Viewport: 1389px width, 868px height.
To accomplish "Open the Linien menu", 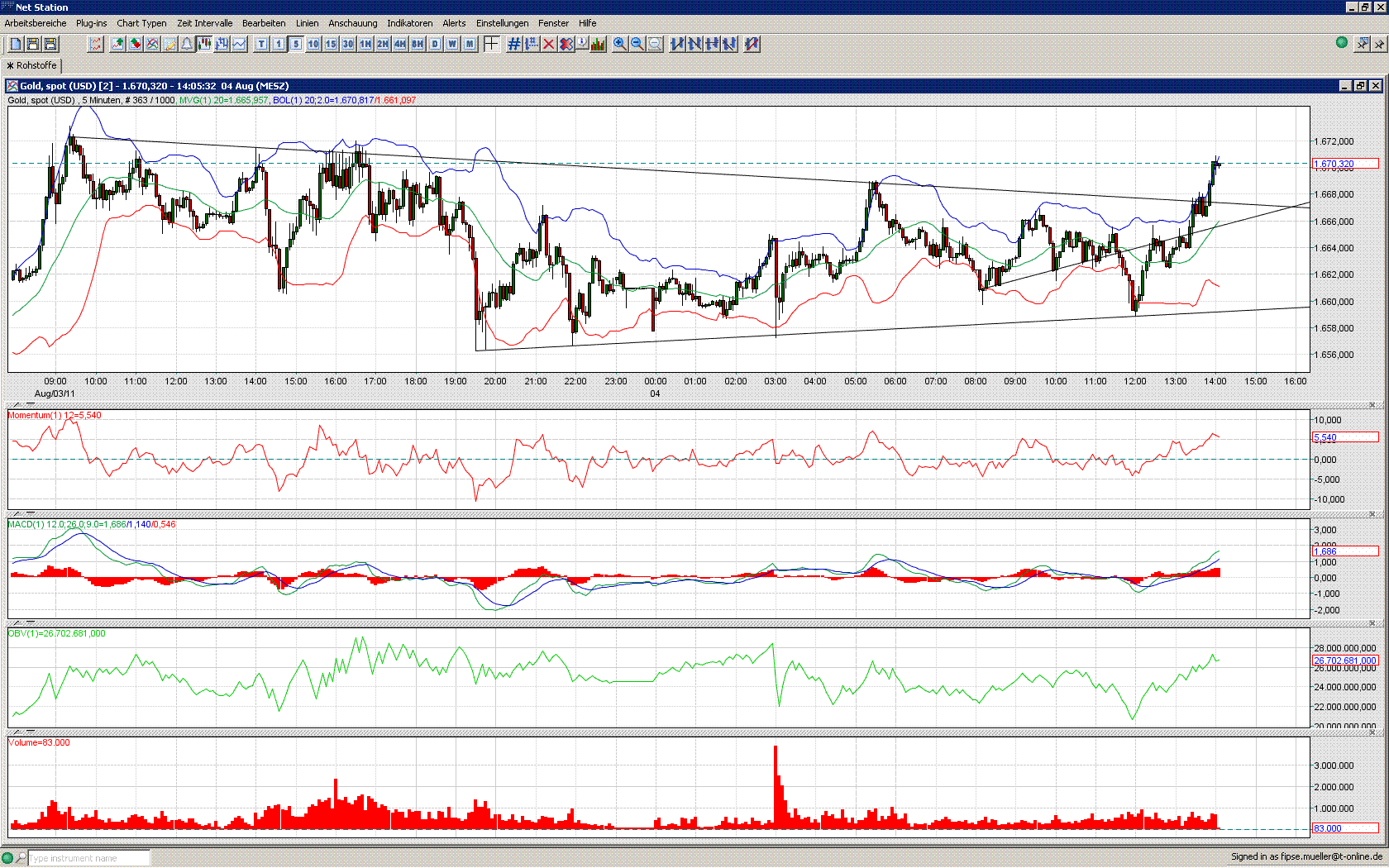I will click(308, 23).
